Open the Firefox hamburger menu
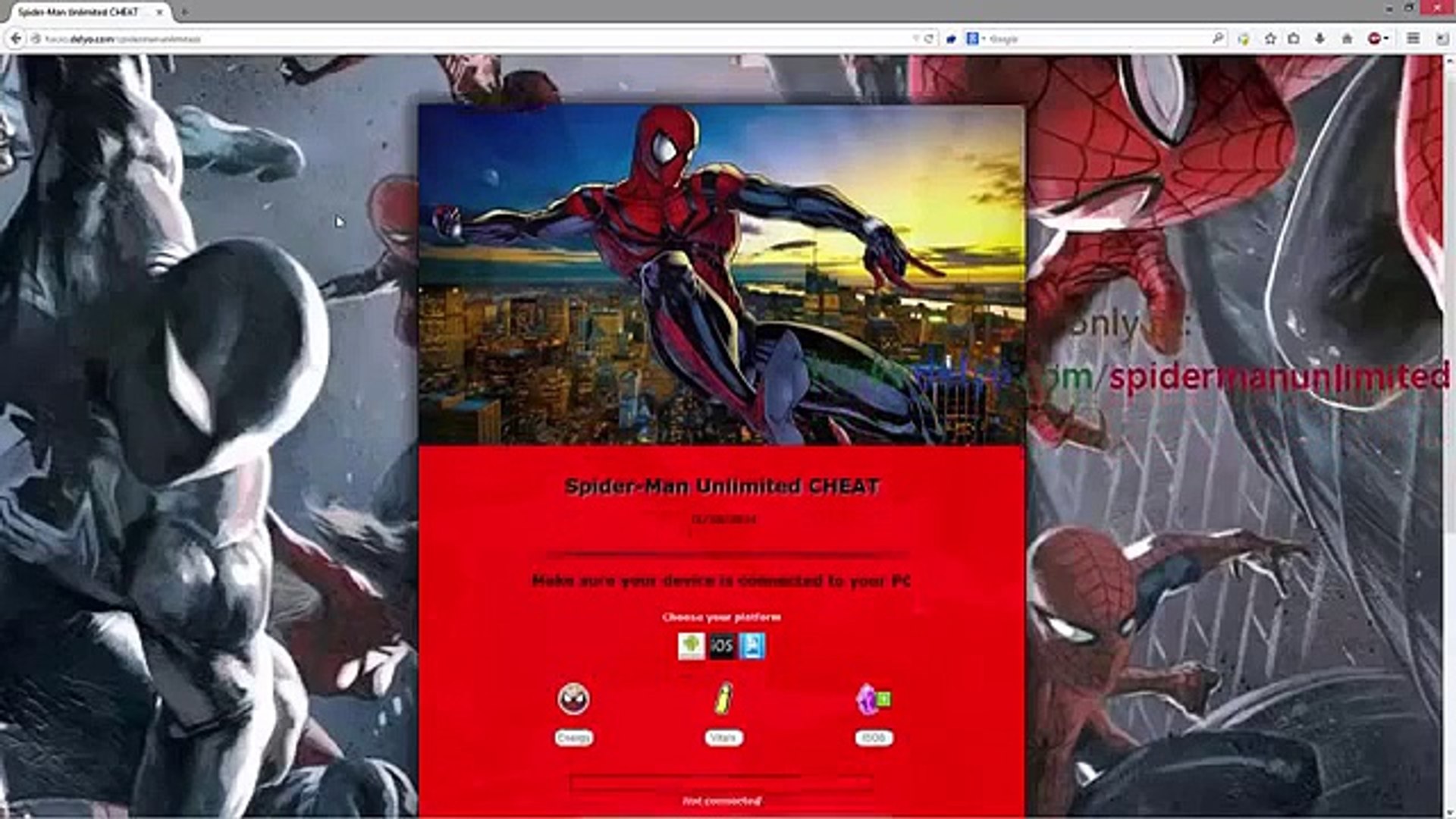The image size is (1456, 819). [1414, 39]
